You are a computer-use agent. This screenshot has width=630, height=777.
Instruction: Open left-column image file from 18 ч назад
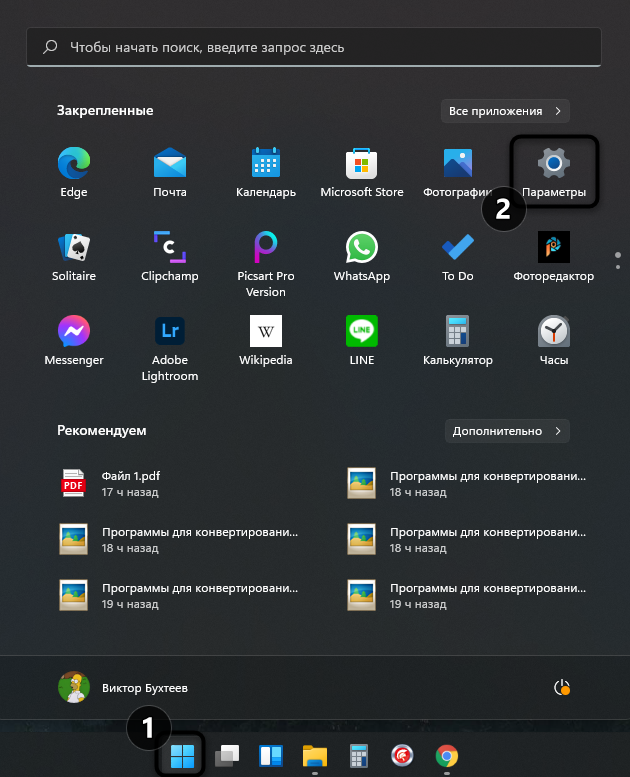point(177,540)
